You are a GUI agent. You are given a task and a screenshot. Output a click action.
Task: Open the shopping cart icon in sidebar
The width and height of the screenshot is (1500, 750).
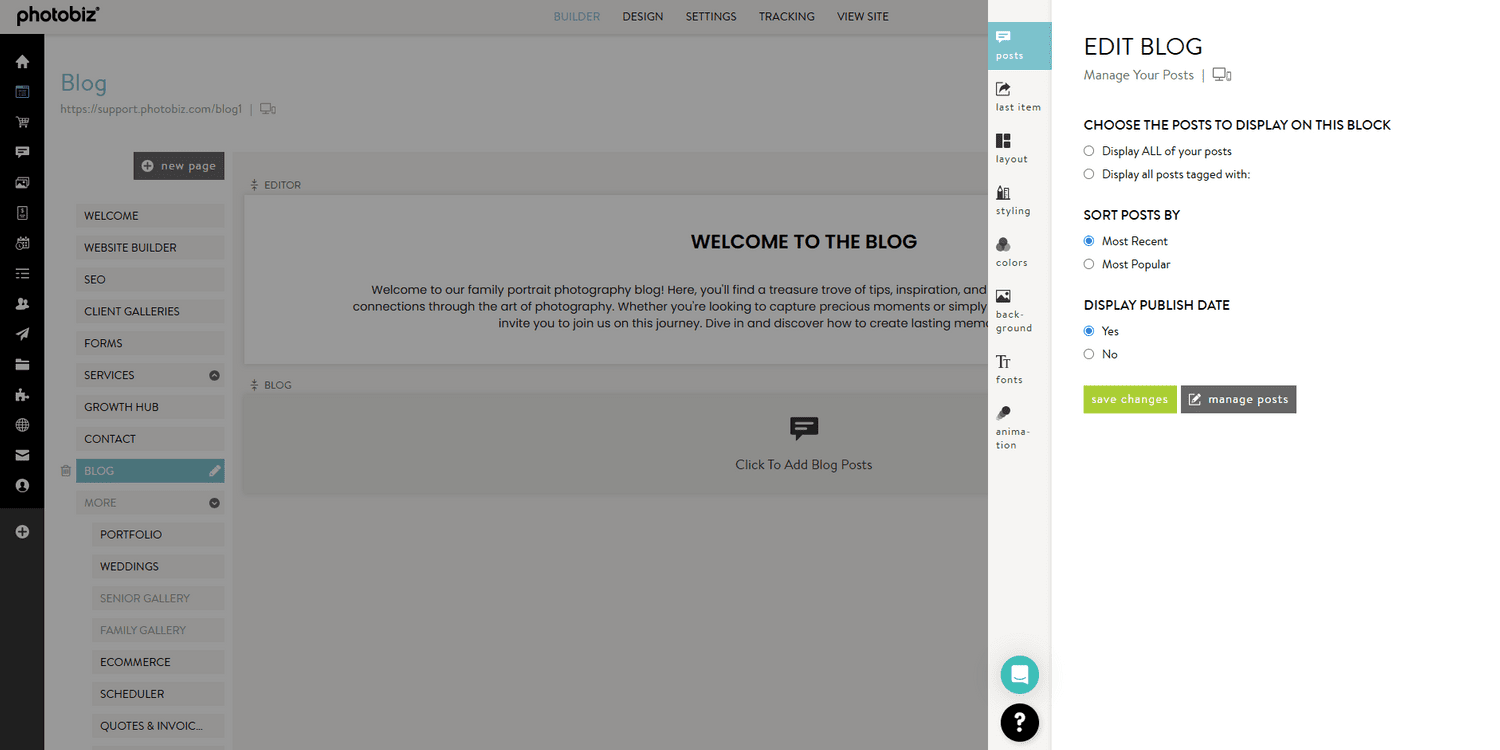click(x=22, y=122)
